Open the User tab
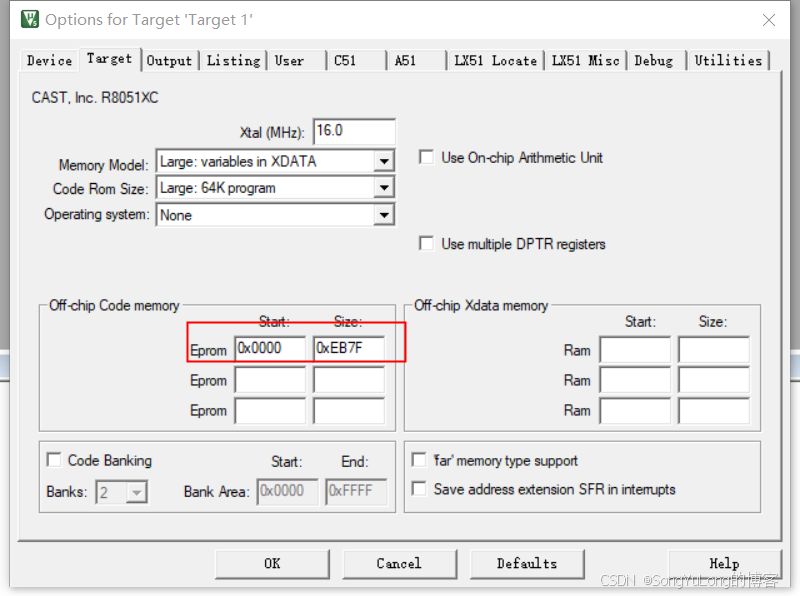This screenshot has height=596, width=800. [296, 61]
